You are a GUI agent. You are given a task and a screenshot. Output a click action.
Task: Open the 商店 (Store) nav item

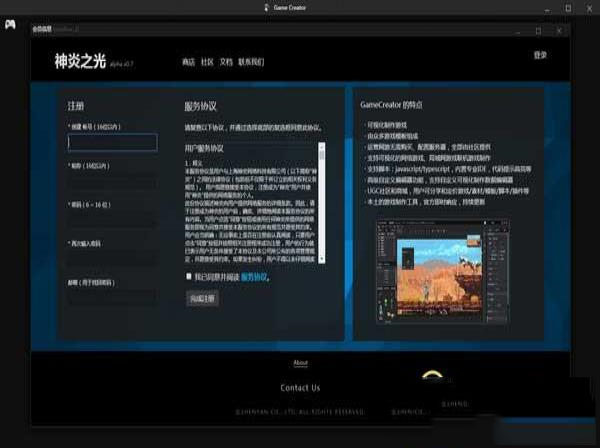click(188, 62)
